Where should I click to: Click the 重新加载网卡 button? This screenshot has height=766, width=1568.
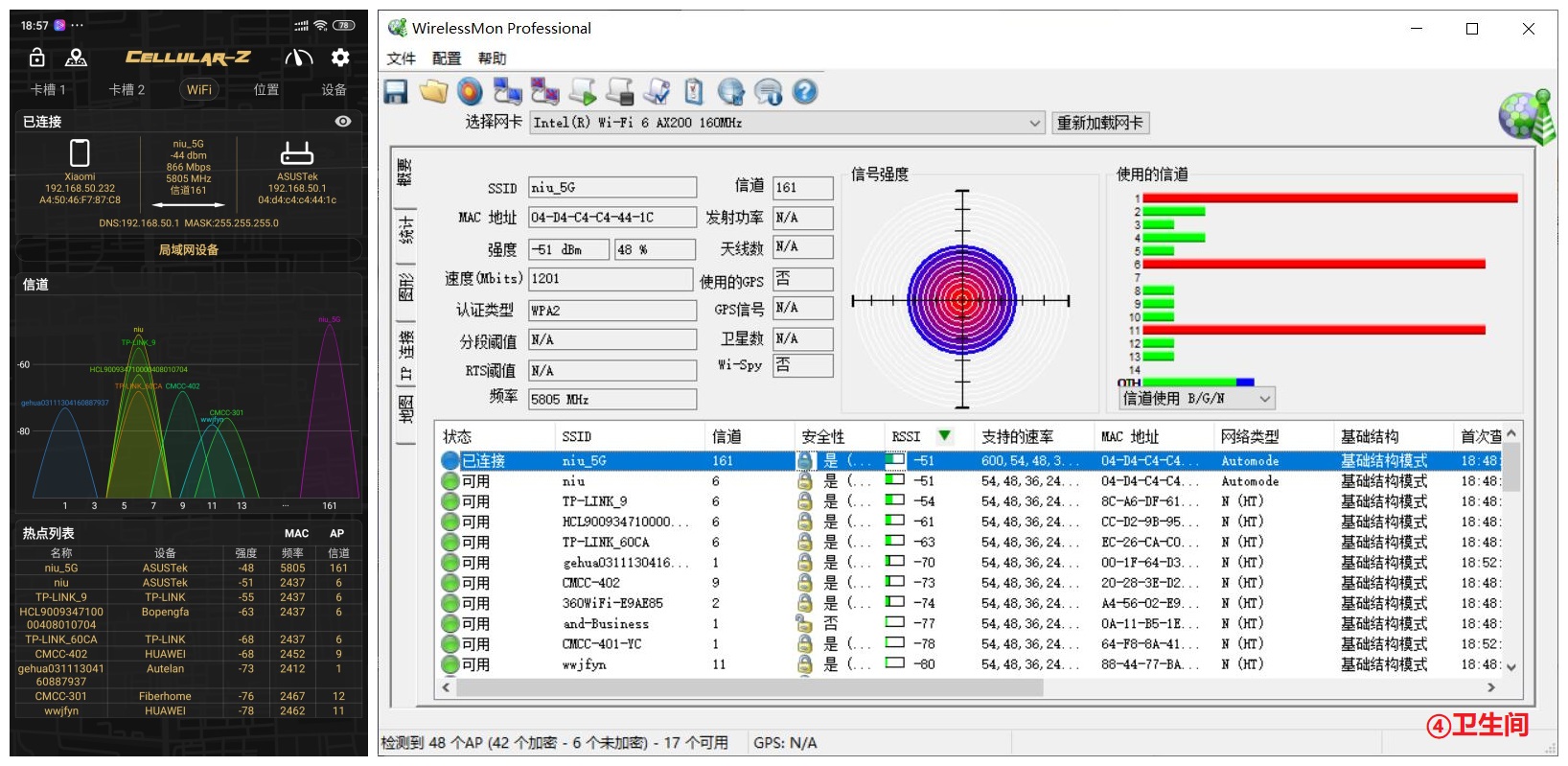[1099, 123]
